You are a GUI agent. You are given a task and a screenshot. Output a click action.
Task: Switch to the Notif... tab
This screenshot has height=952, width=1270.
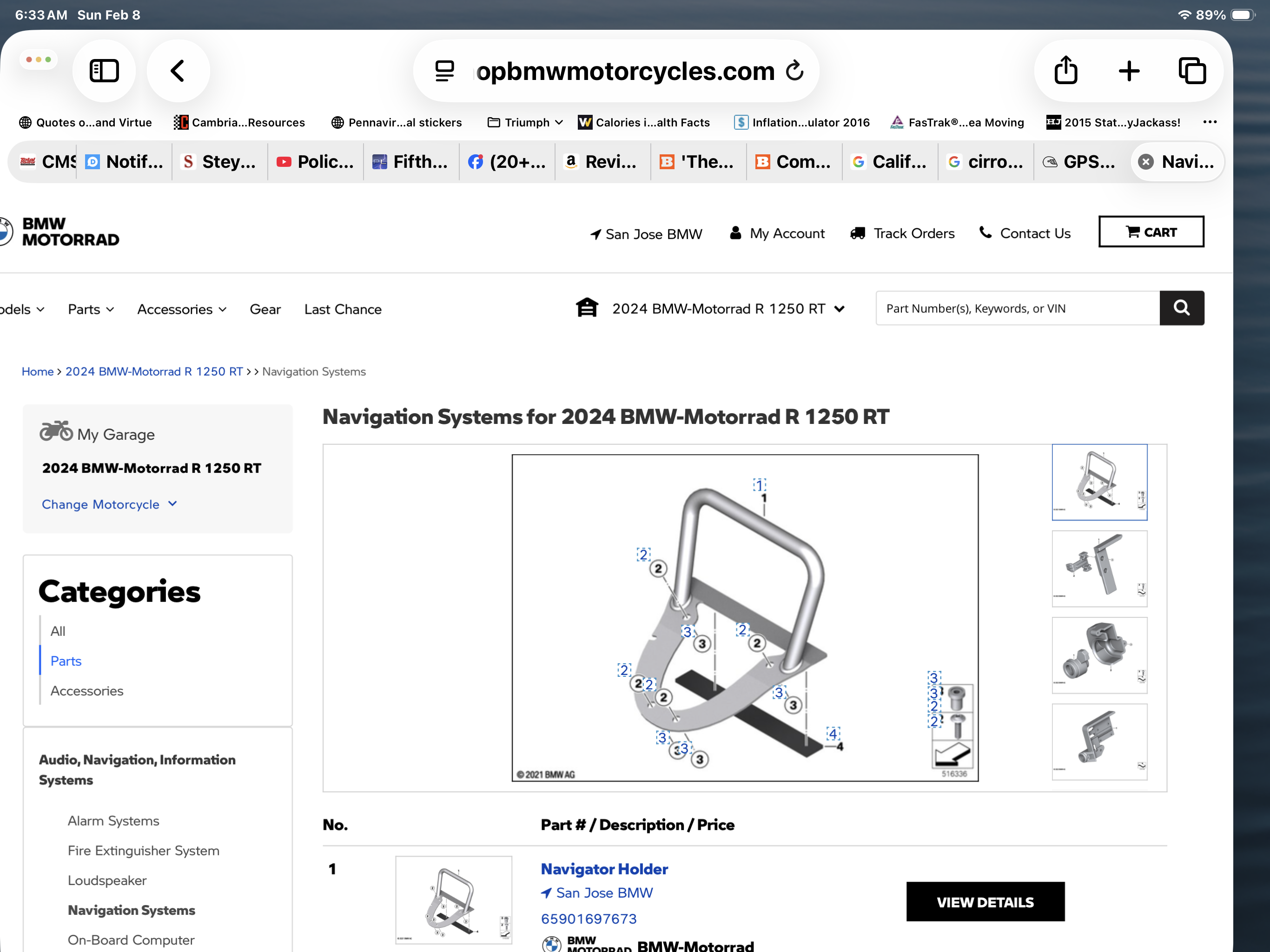click(x=124, y=162)
